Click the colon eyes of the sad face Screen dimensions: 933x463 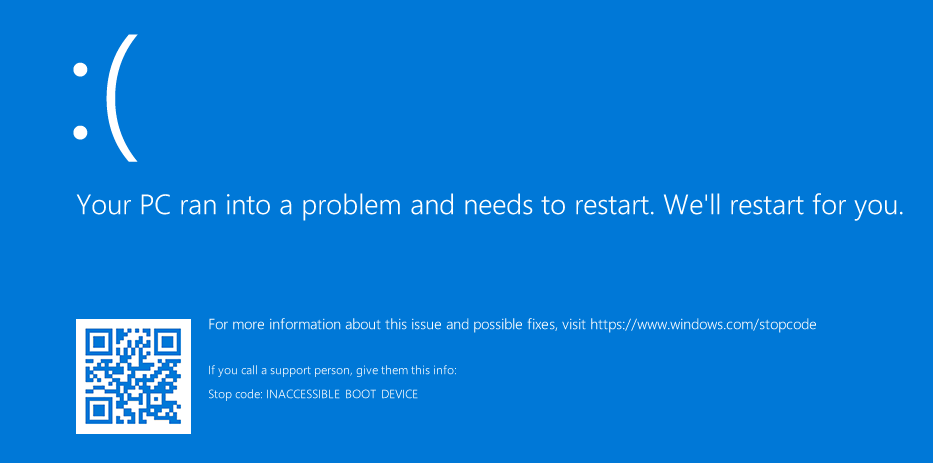coord(78,100)
